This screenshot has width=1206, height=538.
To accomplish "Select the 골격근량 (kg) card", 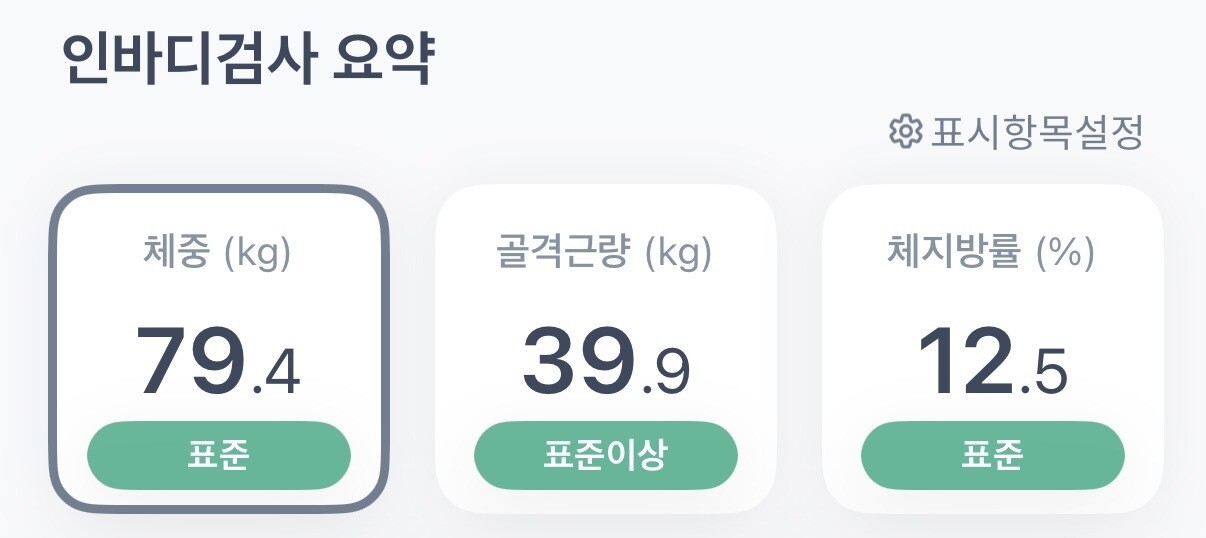I will click(606, 349).
